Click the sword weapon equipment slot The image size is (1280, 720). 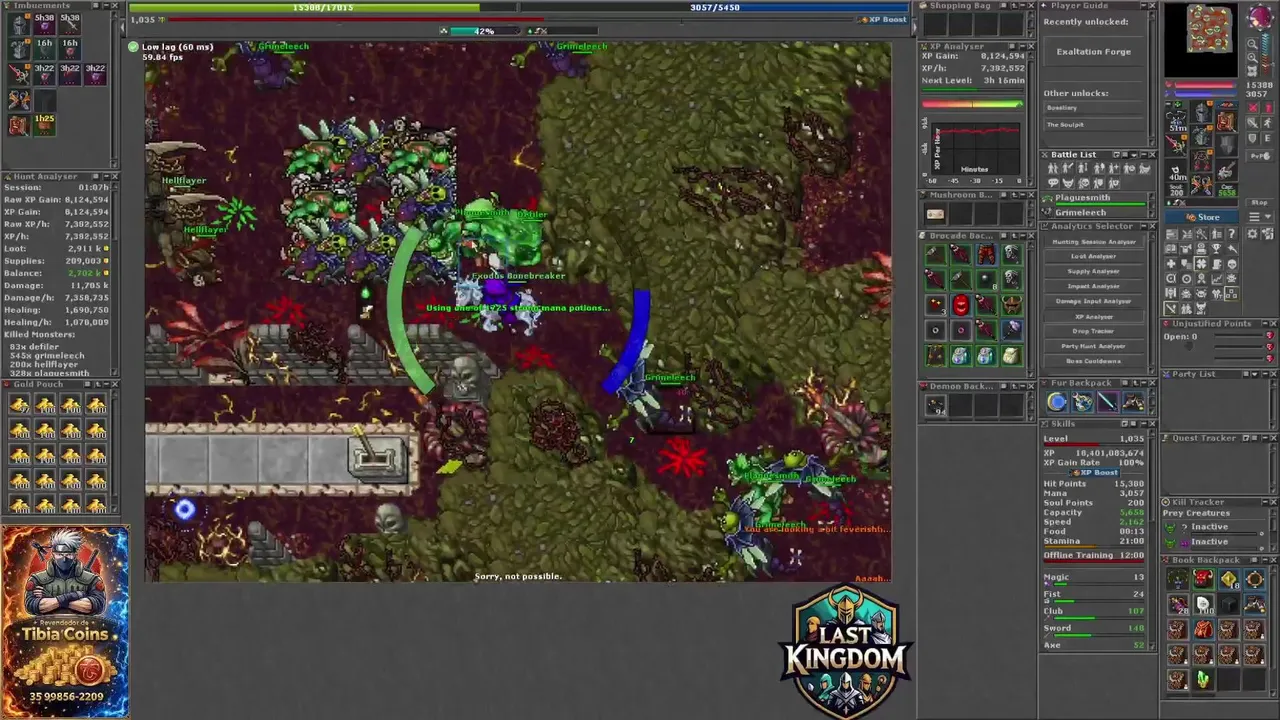tap(1174, 144)
